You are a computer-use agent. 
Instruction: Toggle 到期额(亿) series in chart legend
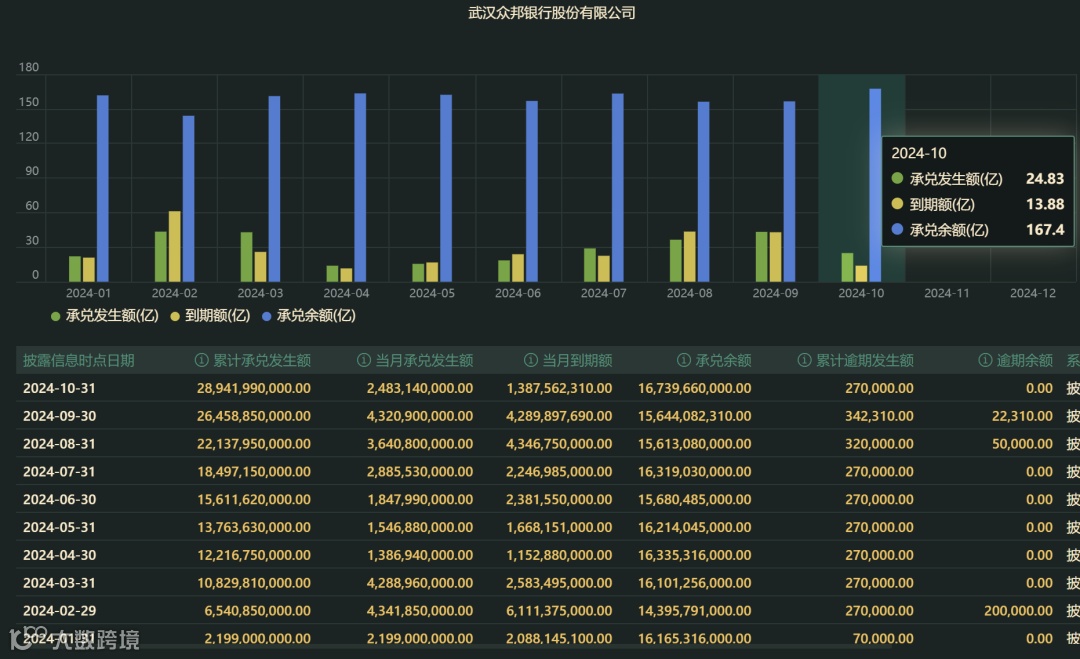coord(210,316)
